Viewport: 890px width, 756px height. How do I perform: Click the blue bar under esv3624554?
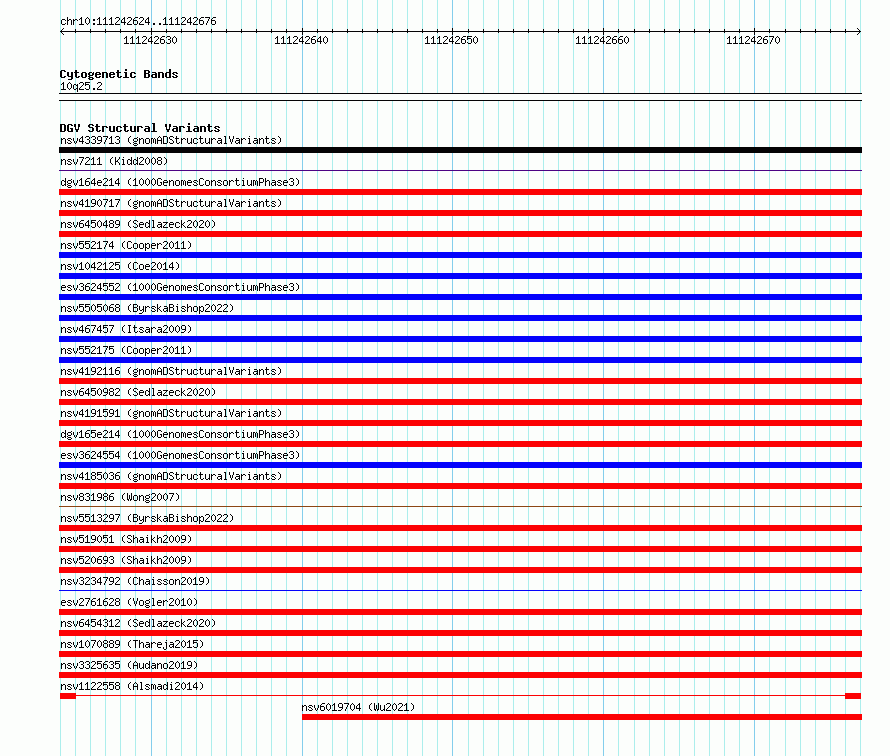460,465
